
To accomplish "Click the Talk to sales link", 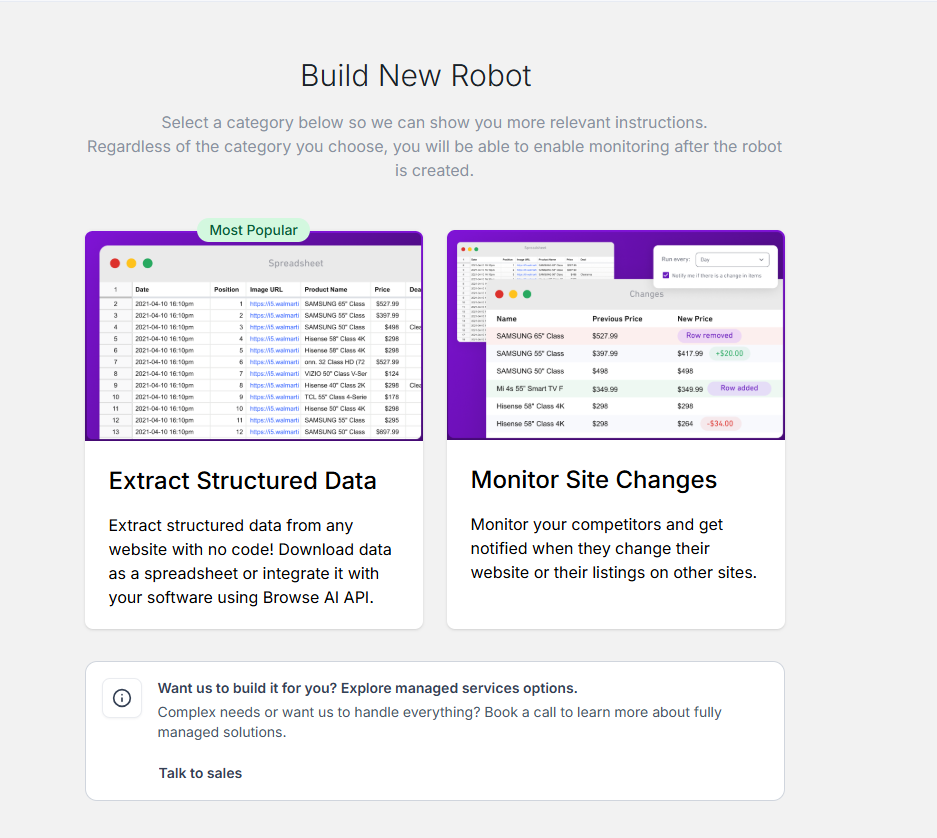I will tap(200, 773).
